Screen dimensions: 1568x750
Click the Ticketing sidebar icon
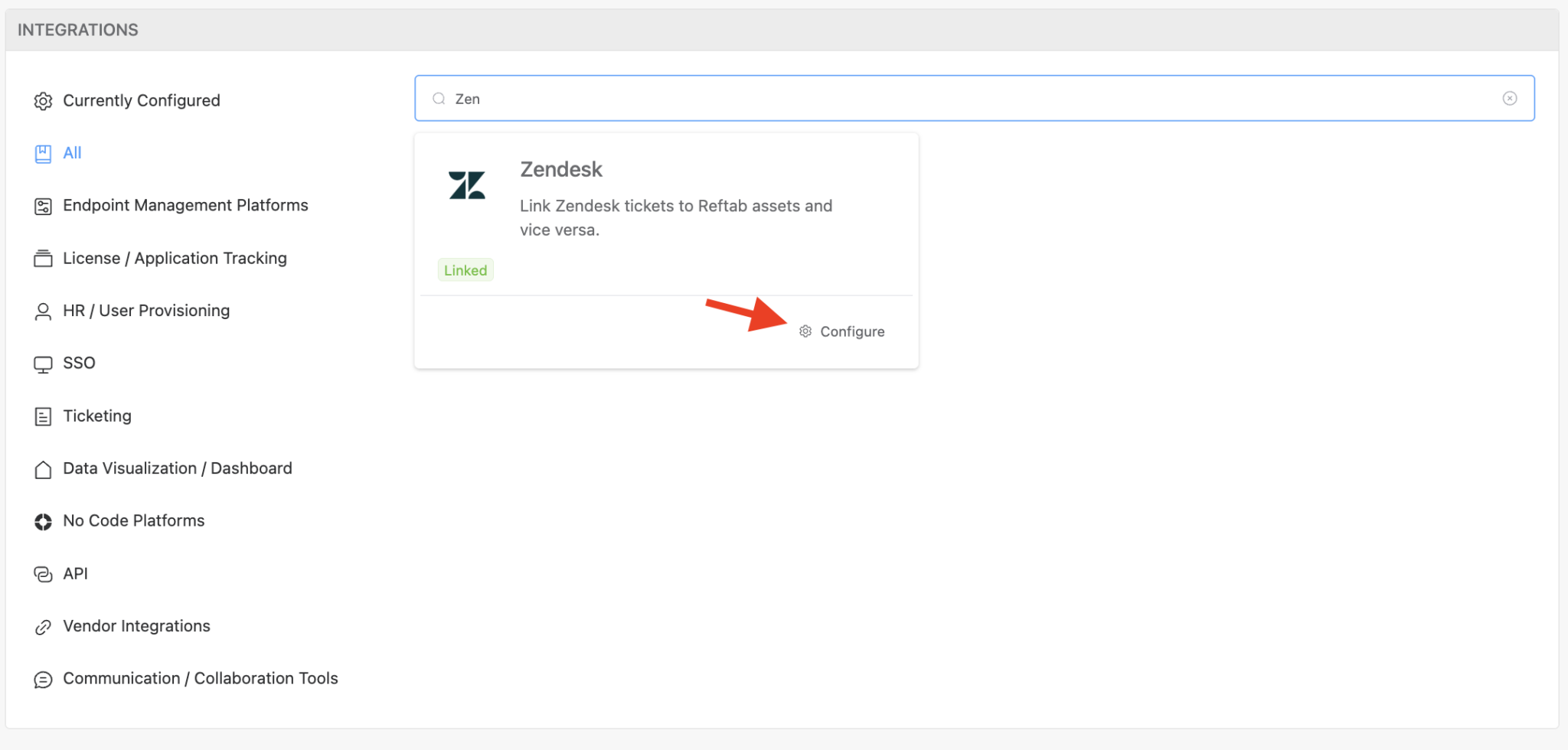point(43,416)
